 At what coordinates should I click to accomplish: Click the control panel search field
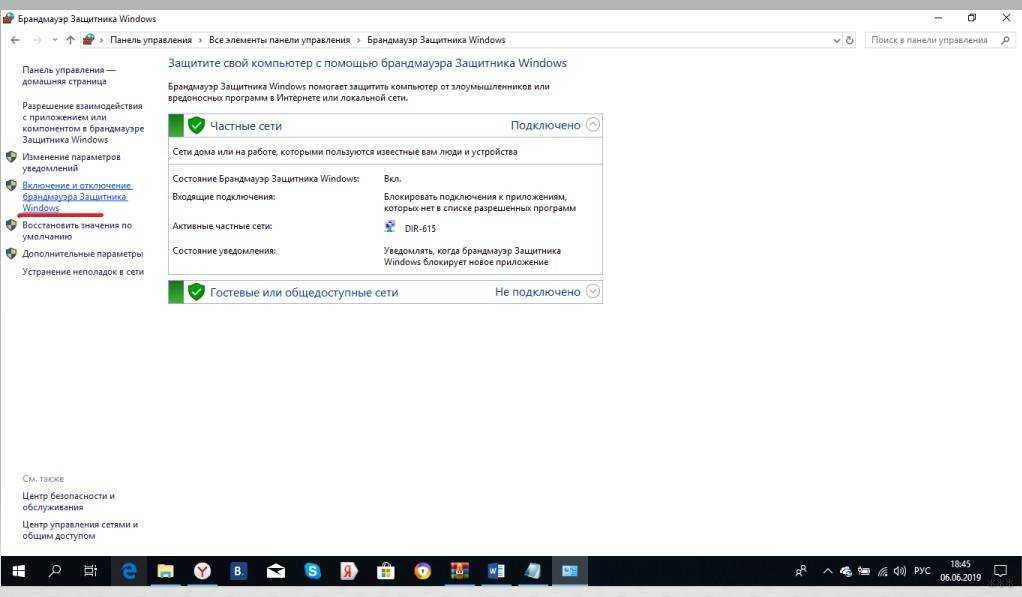[x=940, y=40]
